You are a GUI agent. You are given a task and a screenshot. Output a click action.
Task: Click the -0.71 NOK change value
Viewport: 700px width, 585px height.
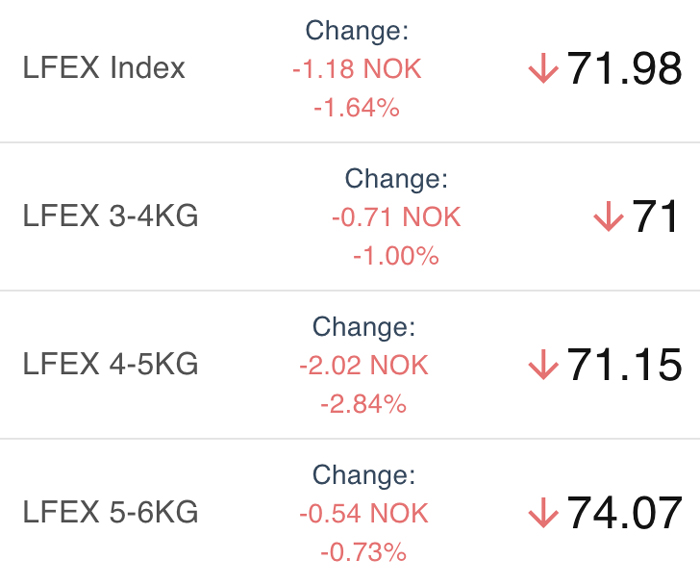pyautogui.click(x=396, y=217)
